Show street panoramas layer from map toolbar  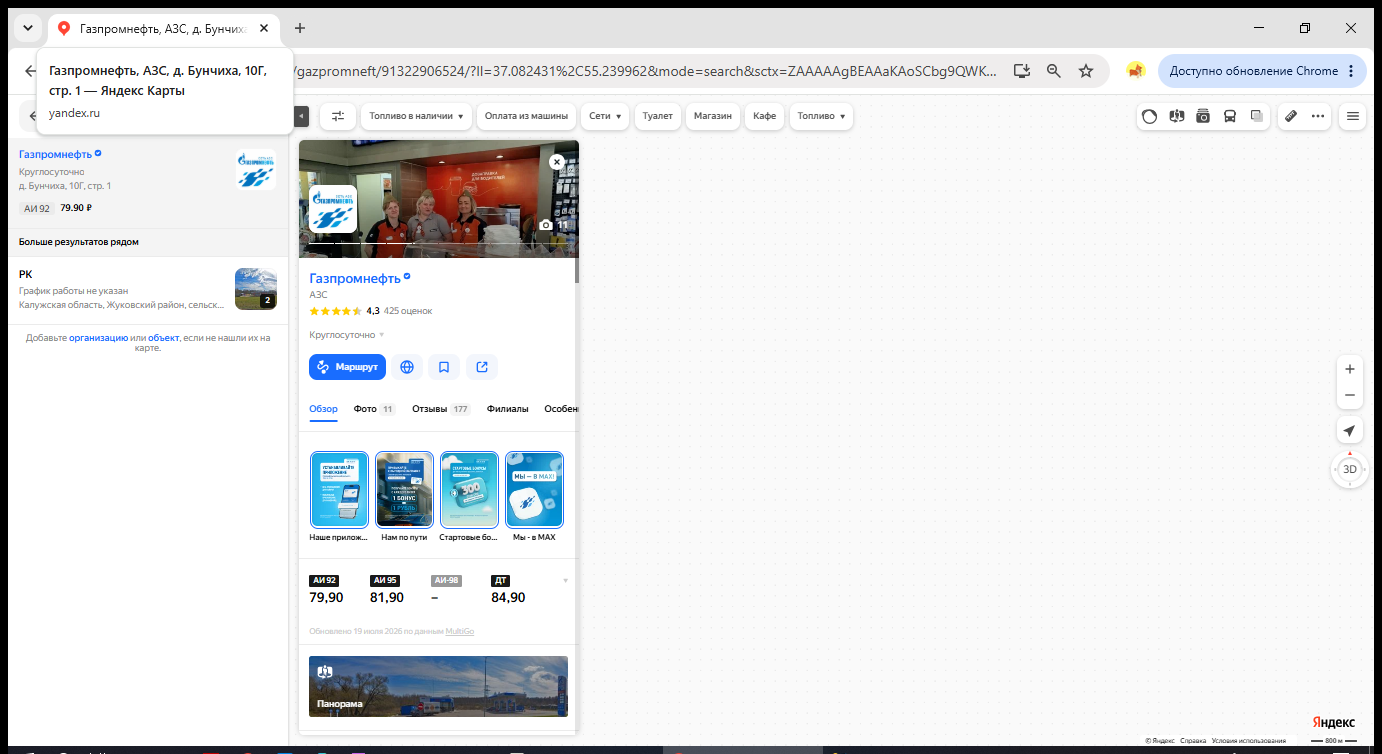click(x=1176, y=116)
